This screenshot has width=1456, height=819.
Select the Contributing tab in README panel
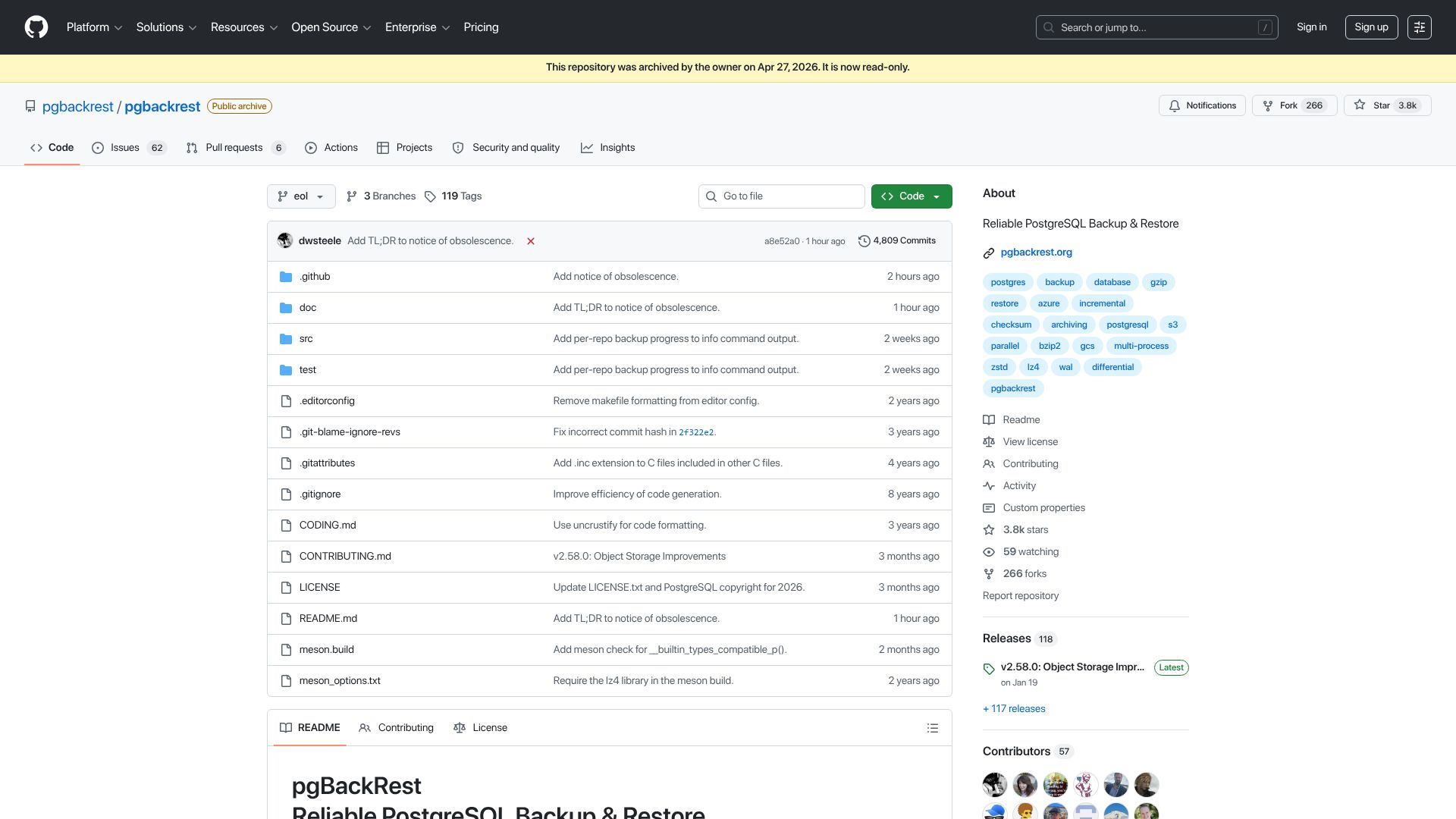point(396,728)
